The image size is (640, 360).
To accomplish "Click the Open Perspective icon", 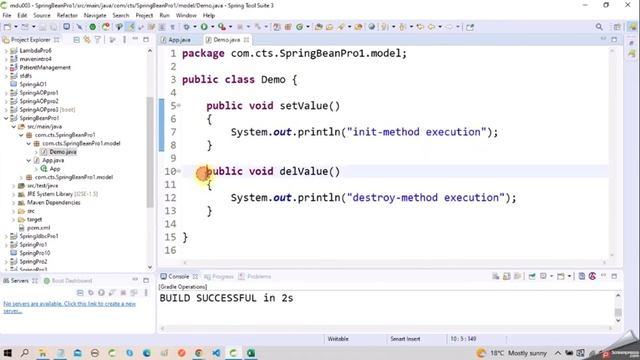I will (617, 27).
